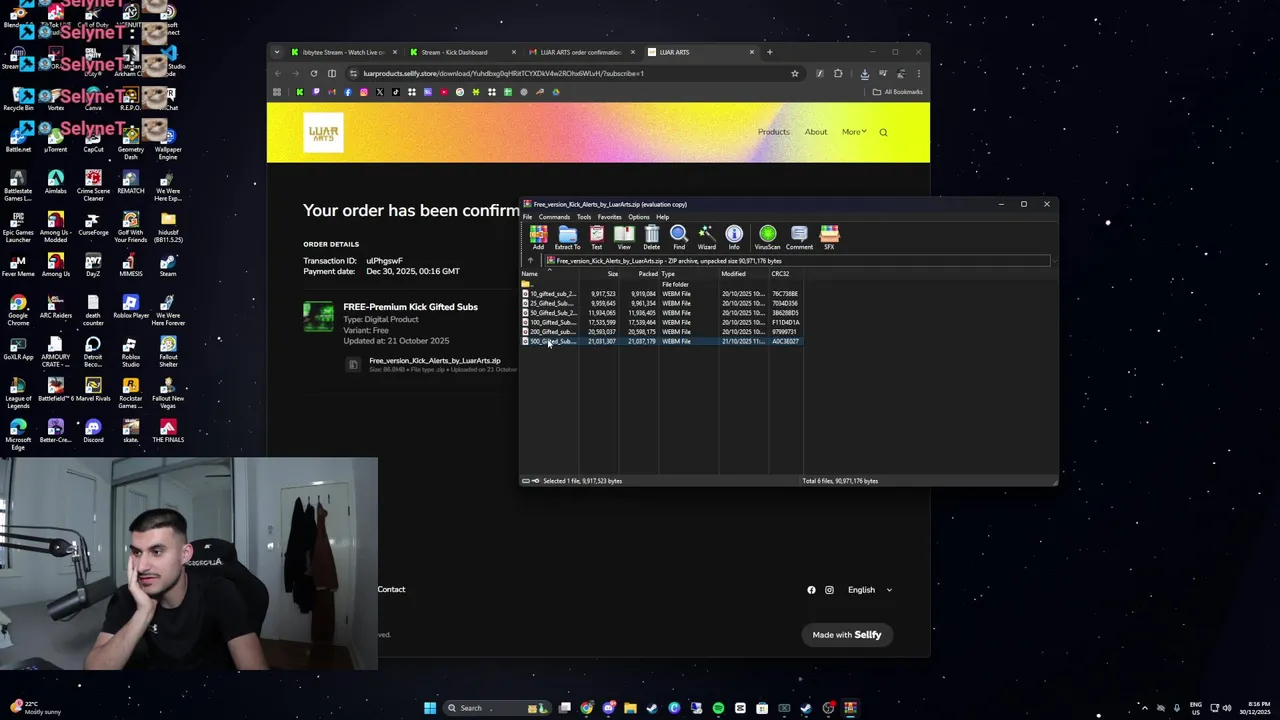
Task: Click the Find magnifier icon in WinRAR
Action: click(x=679, y=237)
